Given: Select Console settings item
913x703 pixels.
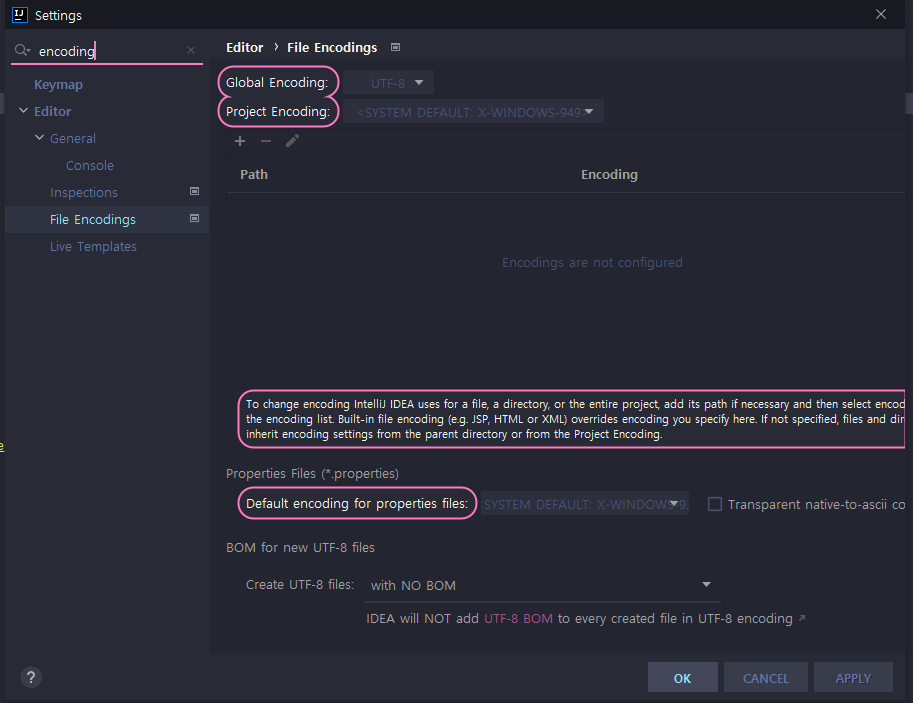Looking at the screenshot, I should [x=90, y=165].
